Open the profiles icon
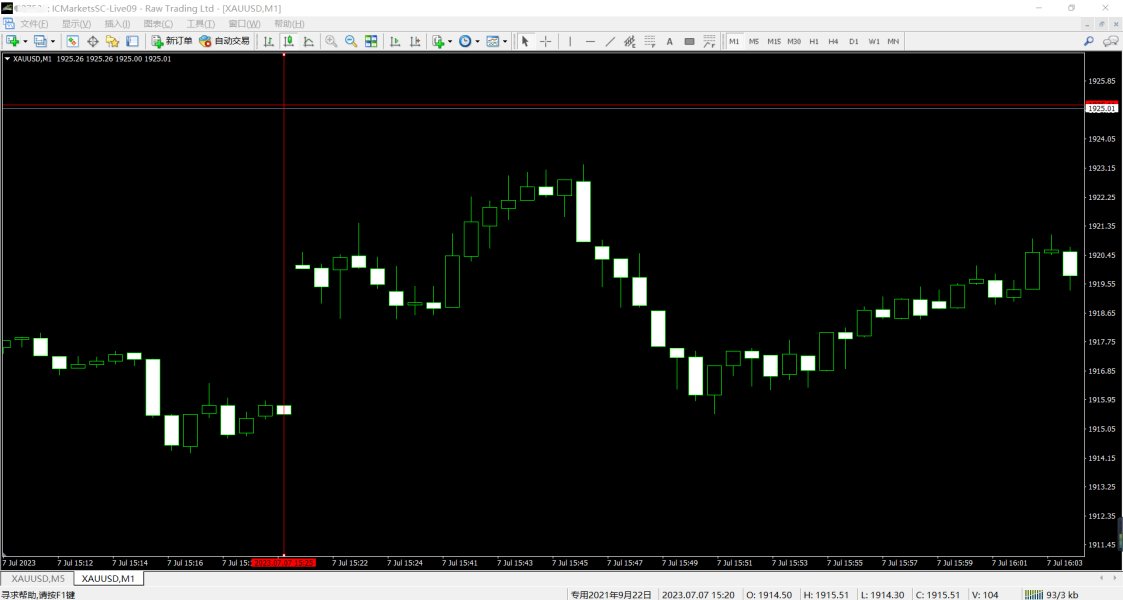 [40, 42]
